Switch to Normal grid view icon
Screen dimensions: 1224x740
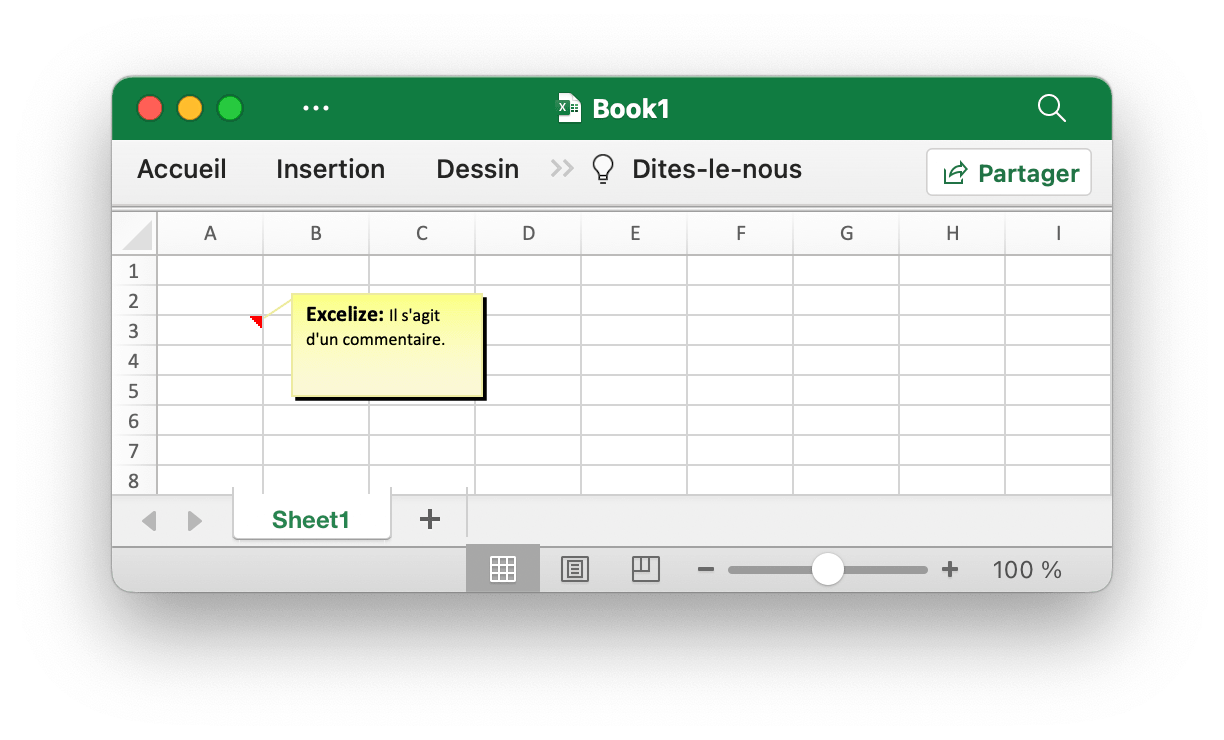(x=503, y=569)
